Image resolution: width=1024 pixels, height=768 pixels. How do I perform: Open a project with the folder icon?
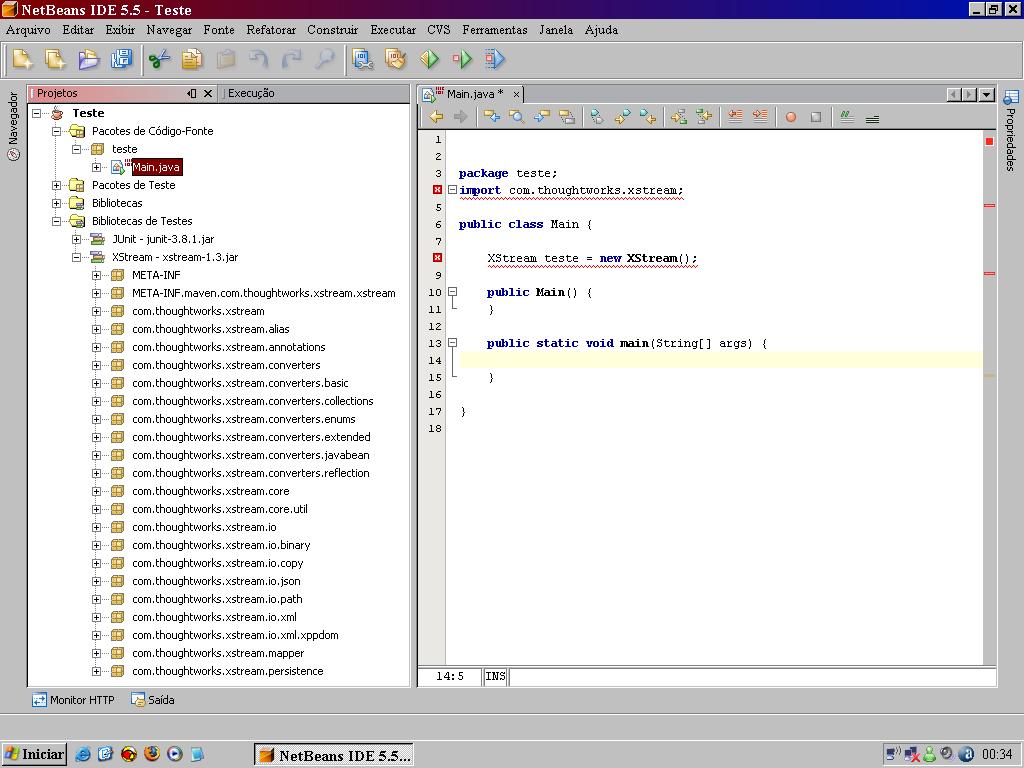[88, 59]
